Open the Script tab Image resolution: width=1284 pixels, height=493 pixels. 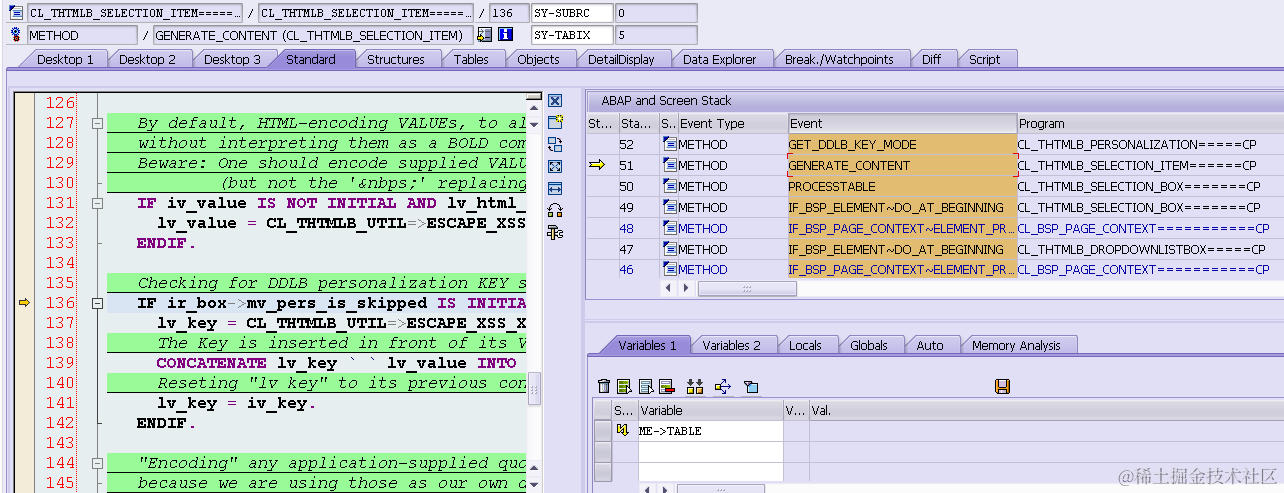pos(985,59)
